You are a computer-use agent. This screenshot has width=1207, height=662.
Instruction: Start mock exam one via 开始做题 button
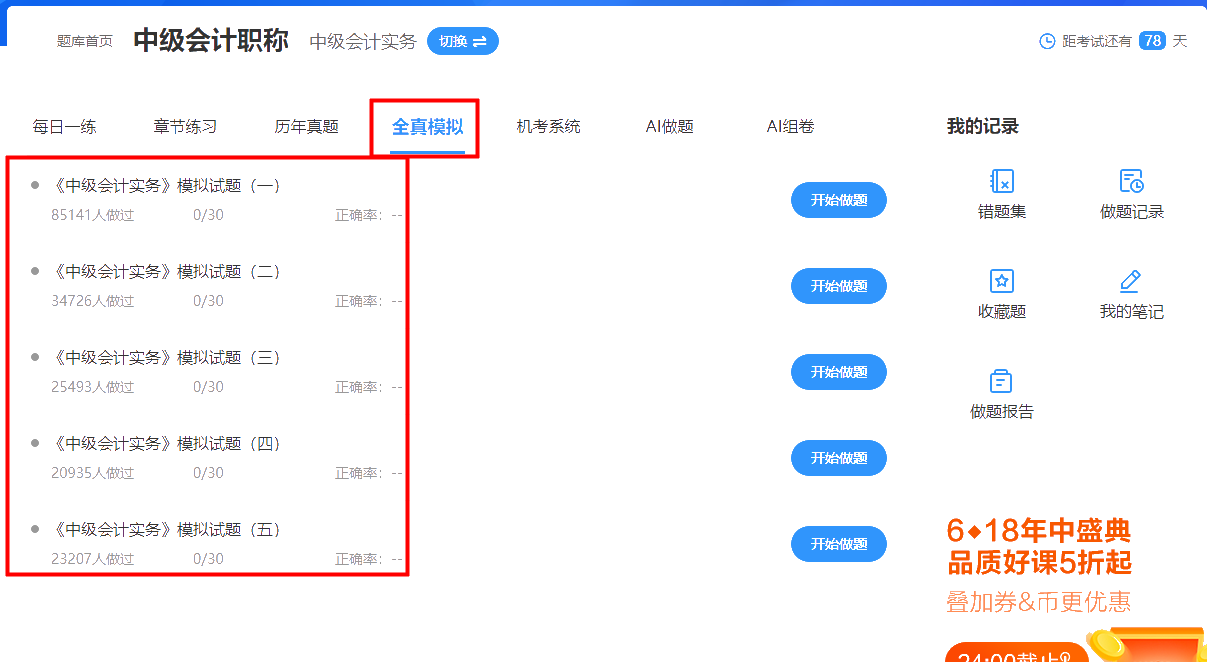point(838,200)
